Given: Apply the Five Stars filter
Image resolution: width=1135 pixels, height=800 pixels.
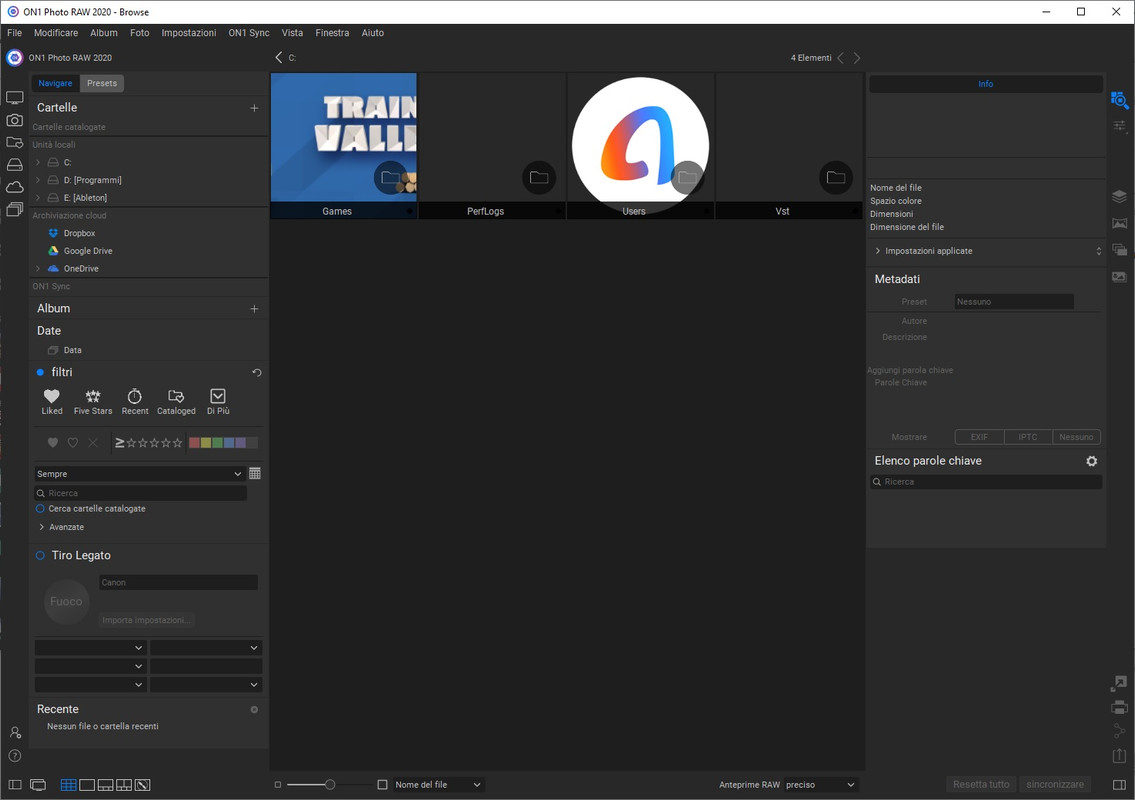Looking at the screenshot, I should point(93,402).
